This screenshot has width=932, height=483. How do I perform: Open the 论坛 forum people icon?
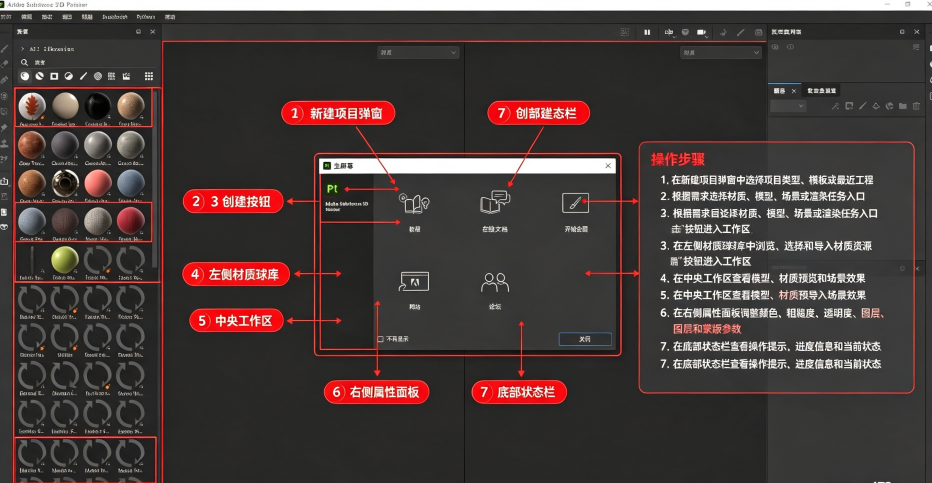(x=495, y=283)
